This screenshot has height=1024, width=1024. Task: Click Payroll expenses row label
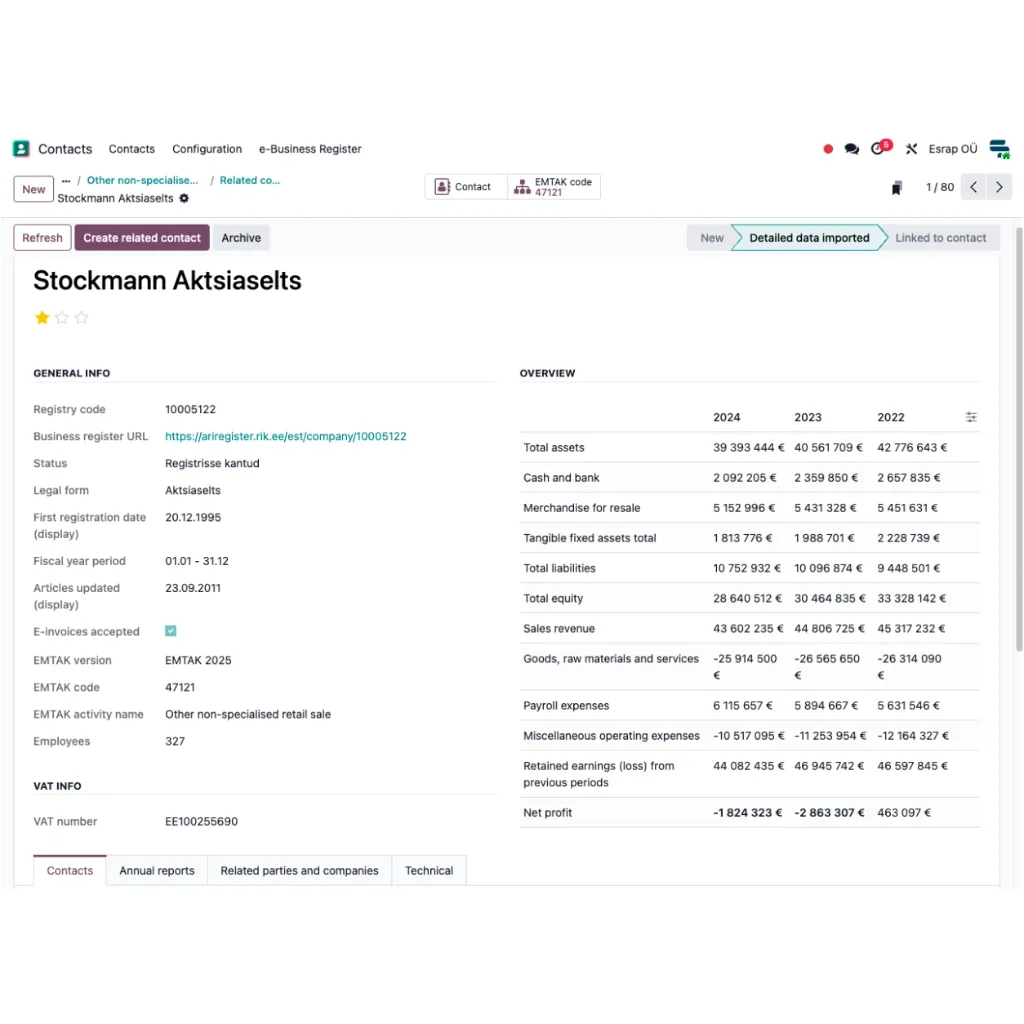click(566, 705)
